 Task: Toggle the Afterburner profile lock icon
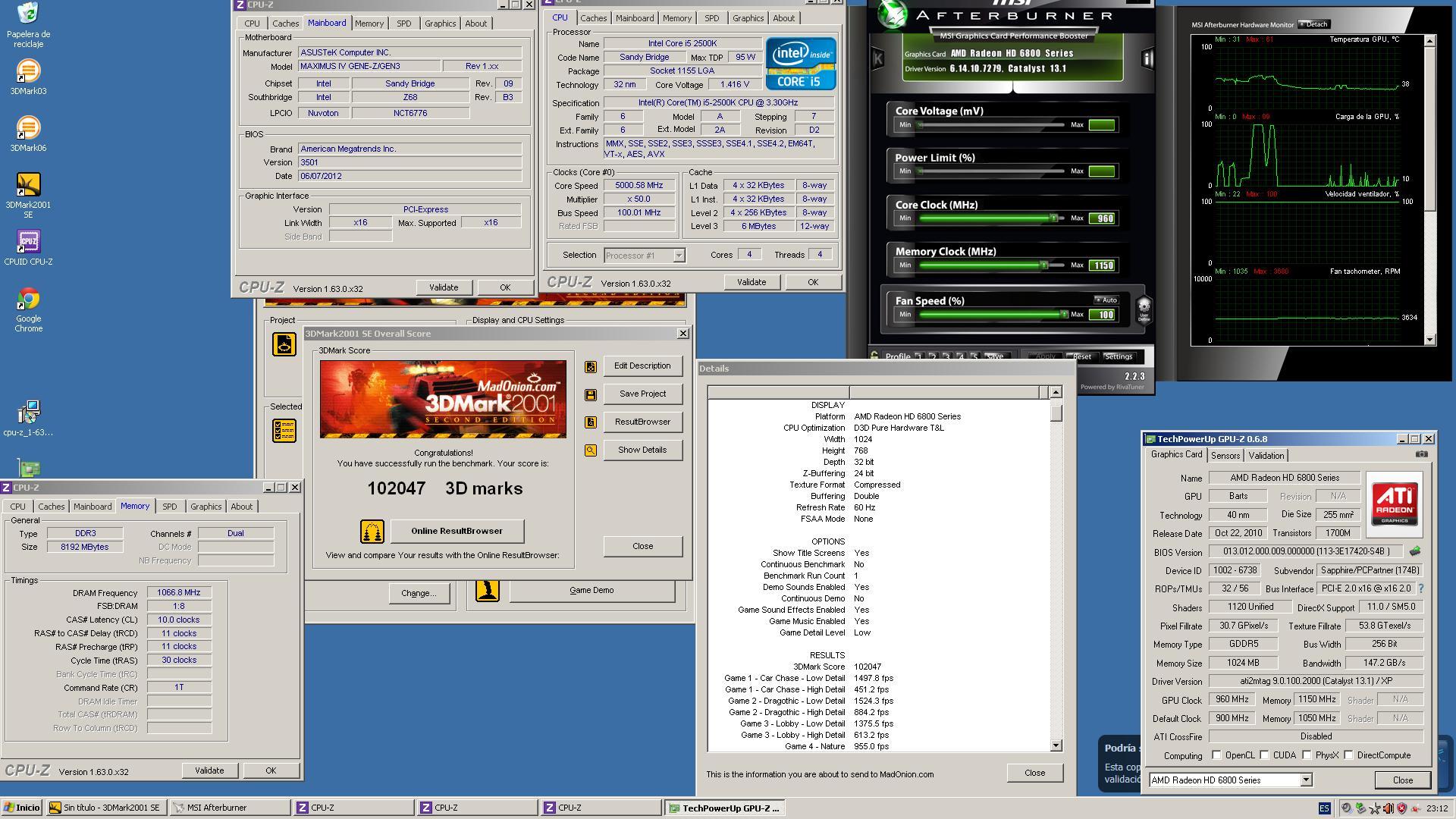tap(874, 356)
